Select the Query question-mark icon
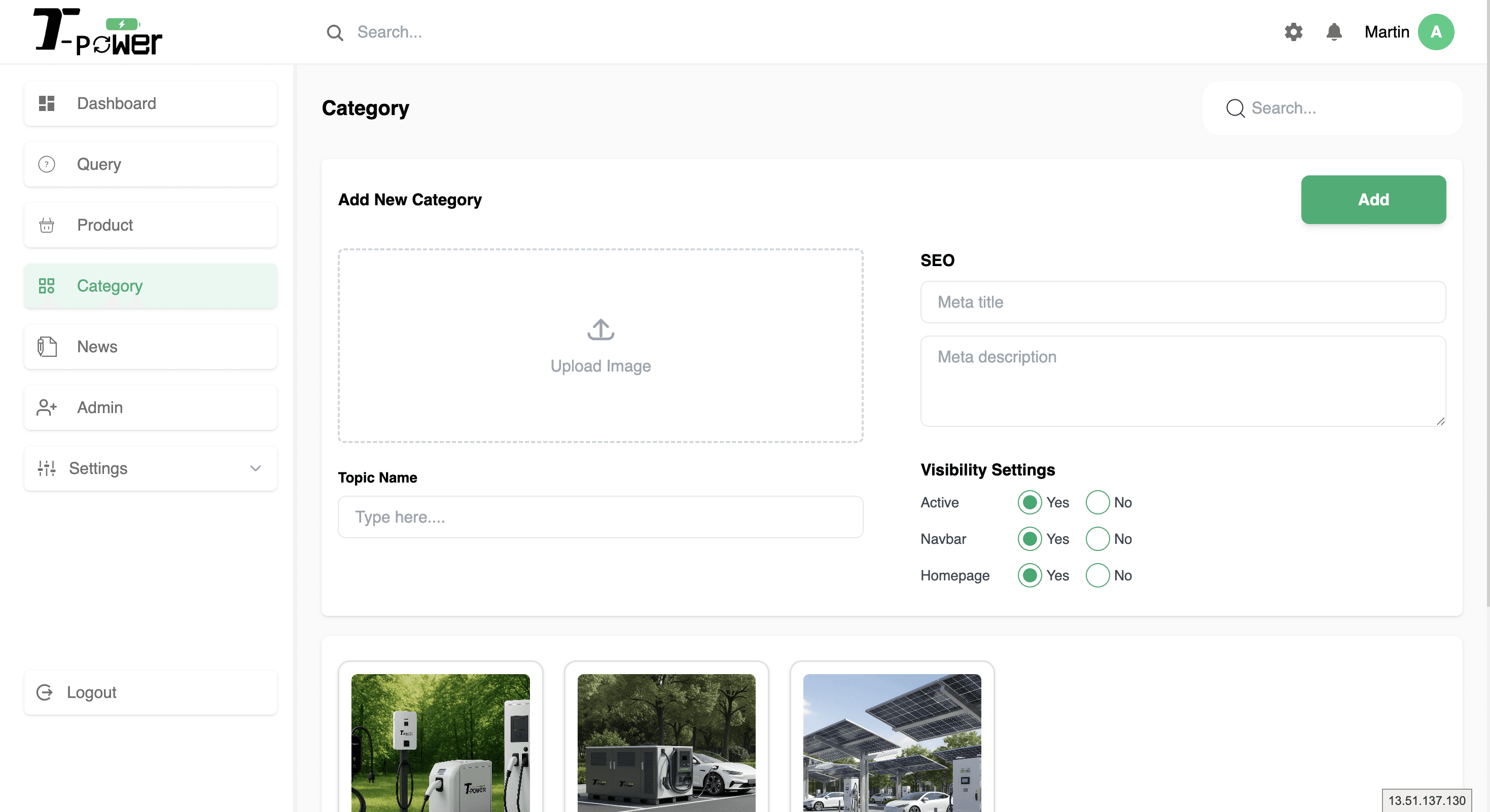The height and width of the screenshot is (812, 1490). 46,164
